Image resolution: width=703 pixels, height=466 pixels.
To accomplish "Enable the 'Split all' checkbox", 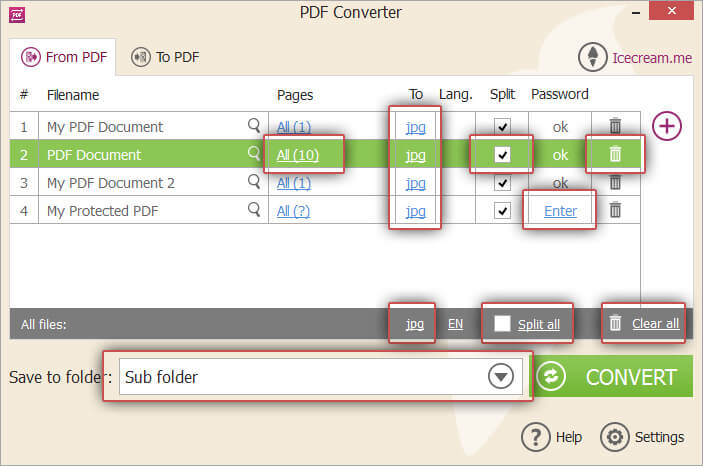I will coord(502,323).
